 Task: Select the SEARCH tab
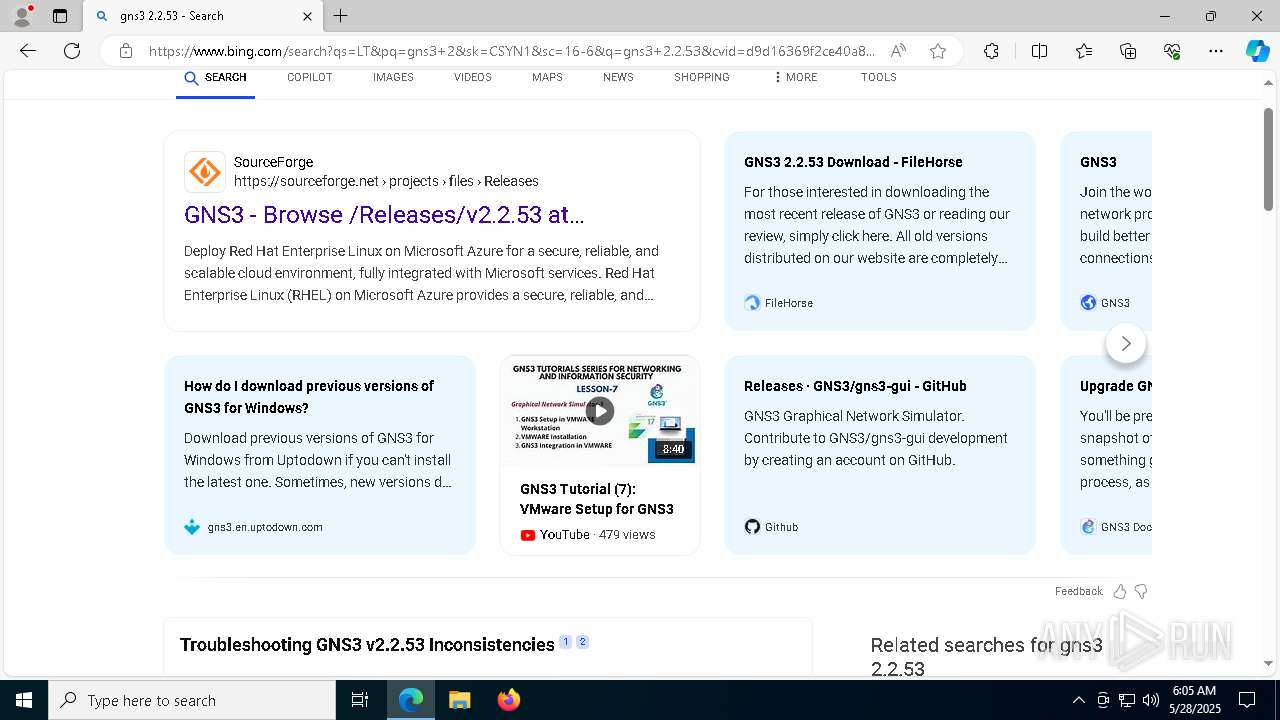pyautogui.click(x=215, y=77)
